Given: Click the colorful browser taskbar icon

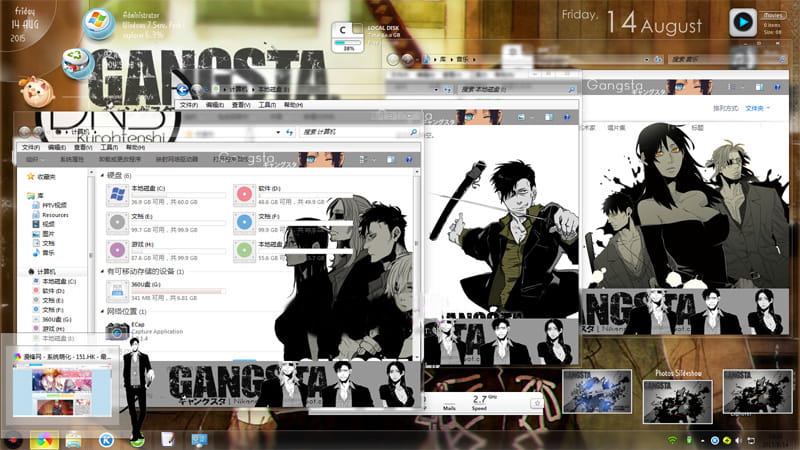Looking at the screenshot, I should click(x=44, y=440).
